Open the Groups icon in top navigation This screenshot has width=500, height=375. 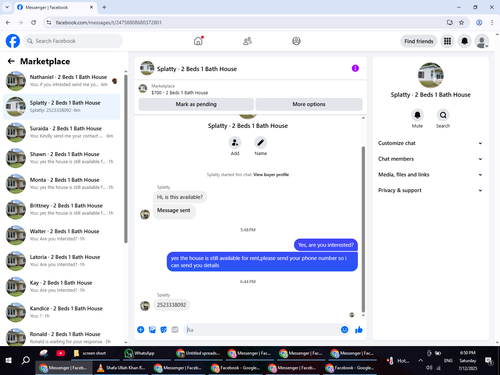tap(296, 41)
